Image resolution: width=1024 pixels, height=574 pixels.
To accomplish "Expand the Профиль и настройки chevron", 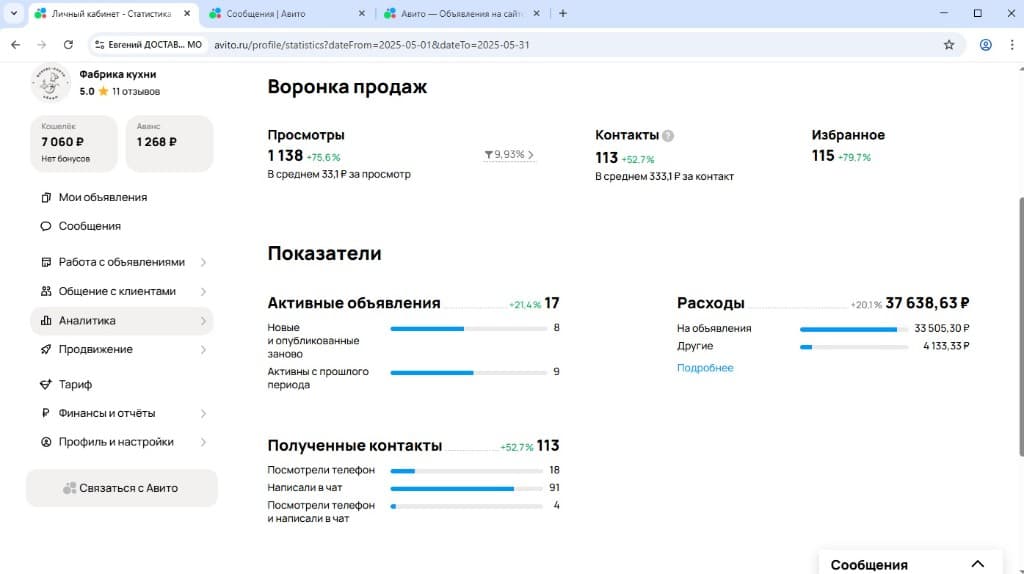I will pos(203,442).
